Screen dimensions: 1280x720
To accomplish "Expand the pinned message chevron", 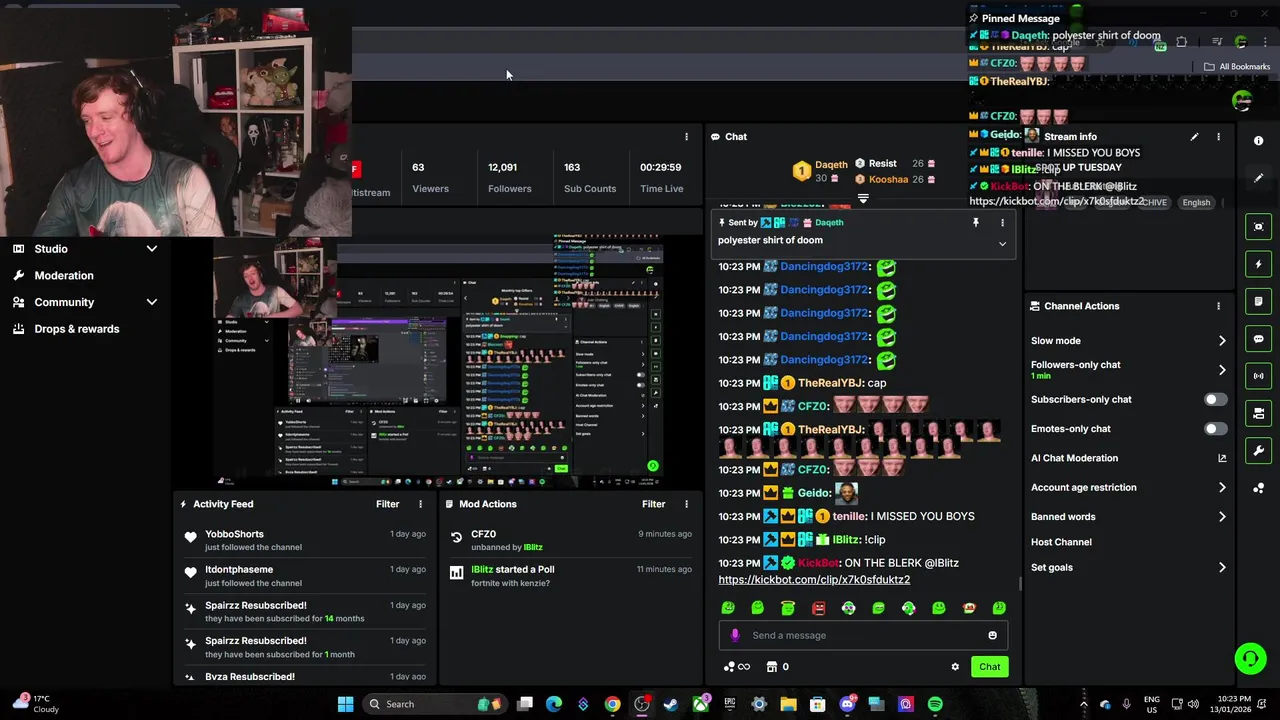I will [1002, 244].
